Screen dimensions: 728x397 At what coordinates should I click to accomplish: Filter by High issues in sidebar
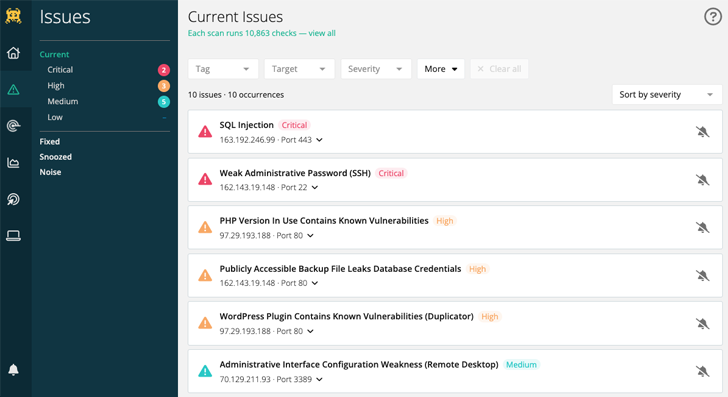click(x=56, y=85)
